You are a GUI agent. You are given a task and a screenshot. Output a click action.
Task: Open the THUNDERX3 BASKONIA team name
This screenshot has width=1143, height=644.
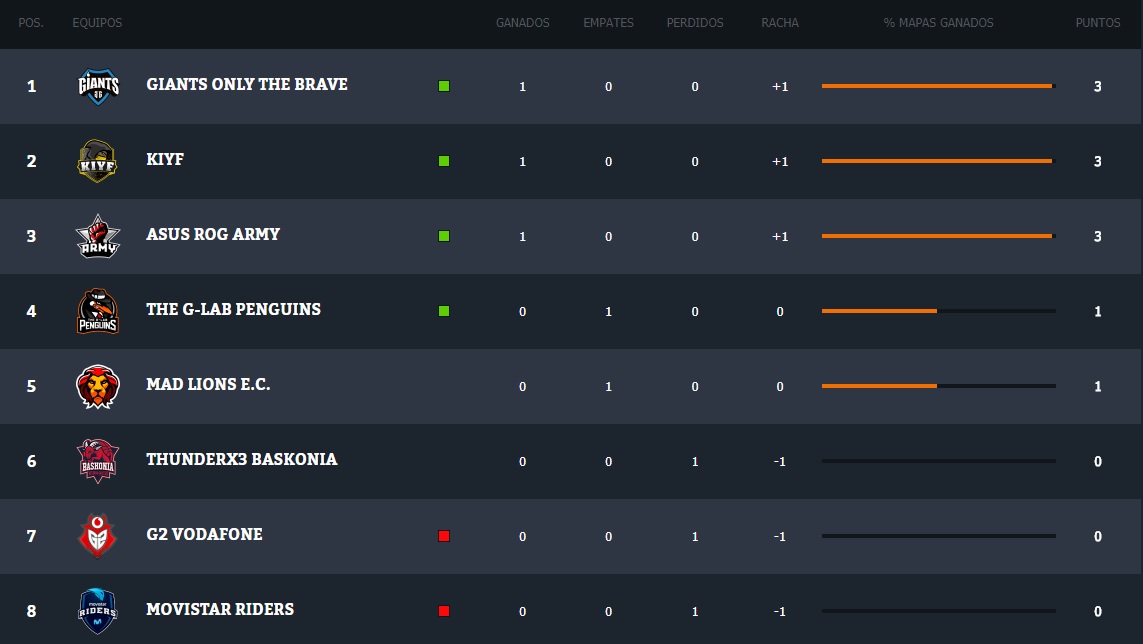click(241, 460)
